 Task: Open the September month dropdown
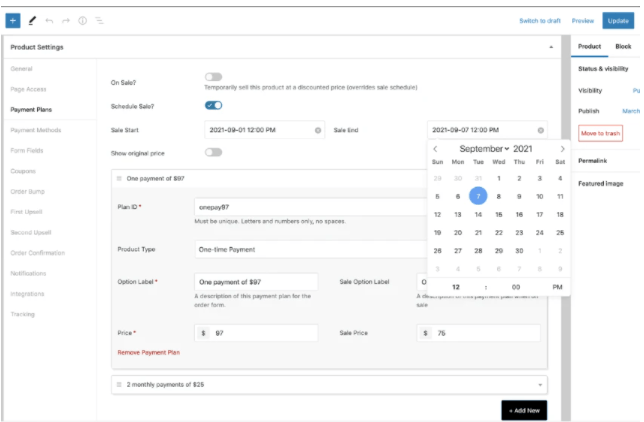coord(485,149)
